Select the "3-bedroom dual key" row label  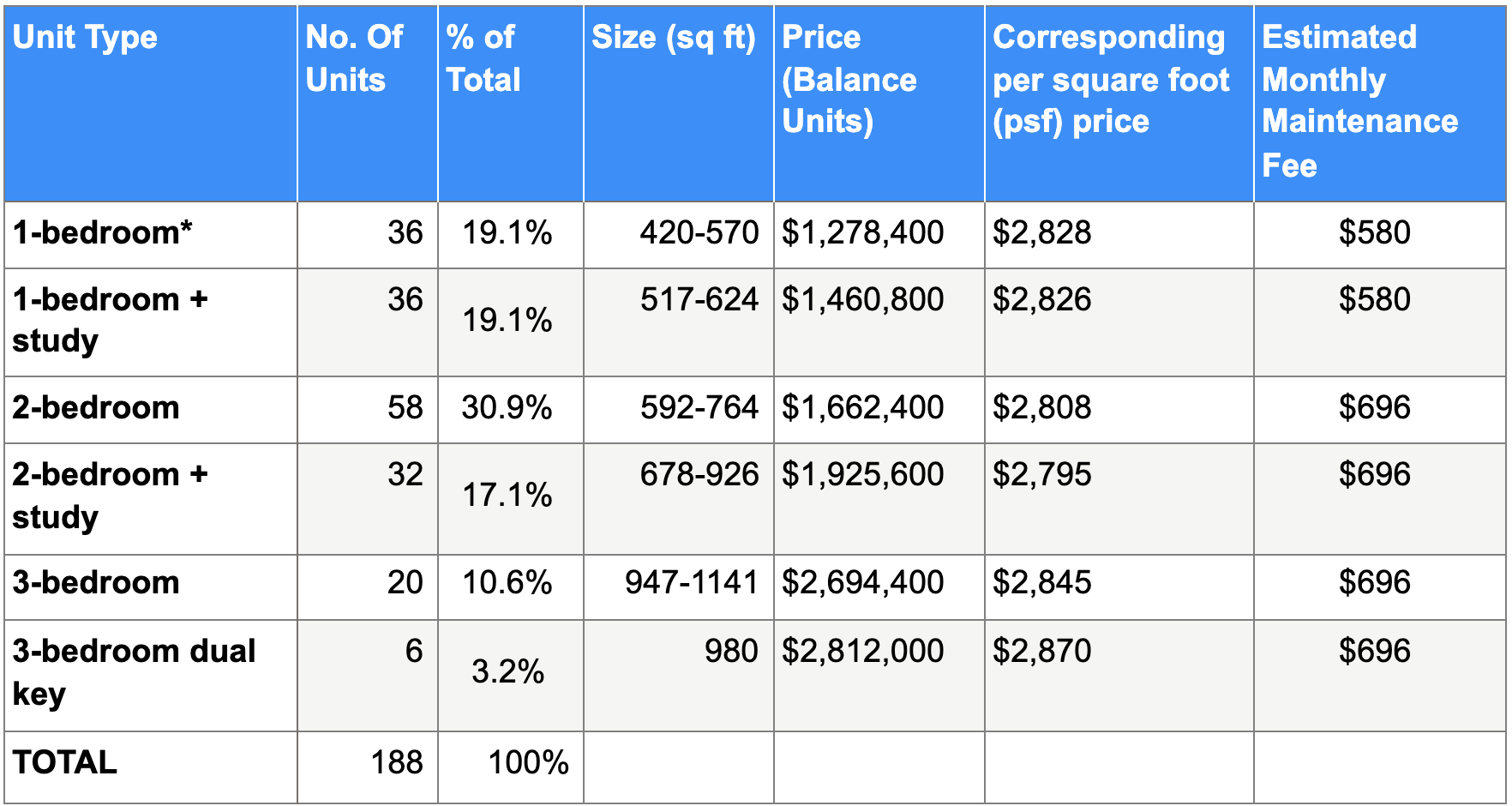[x=134, y=672]
